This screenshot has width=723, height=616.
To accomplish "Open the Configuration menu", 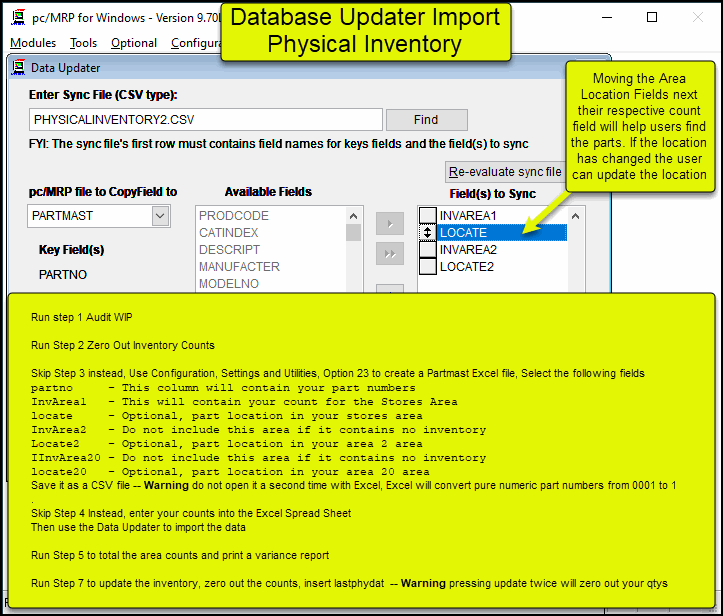I will (x=196, y=43).
